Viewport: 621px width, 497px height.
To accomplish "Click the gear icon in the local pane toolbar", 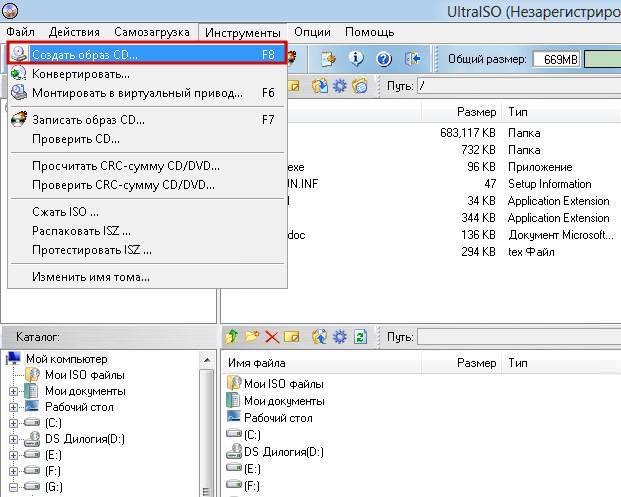I will tap(339, 337).
